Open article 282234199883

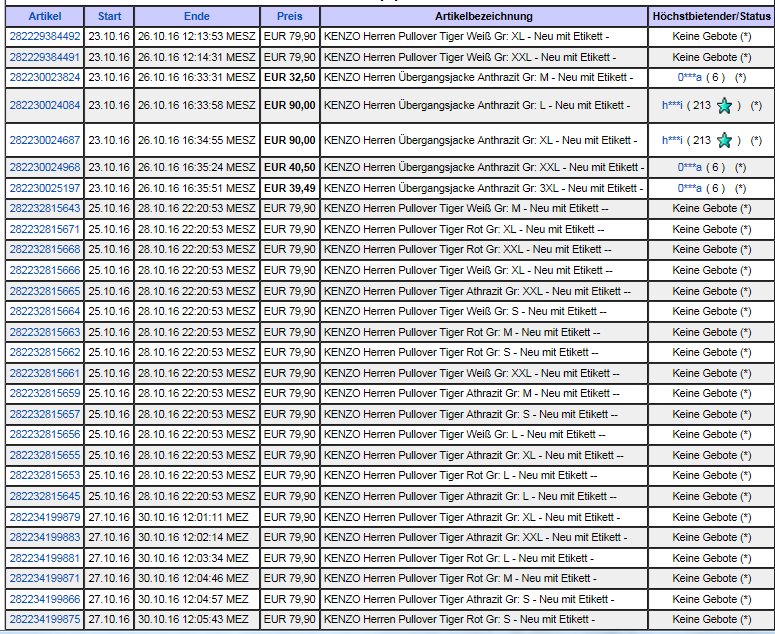44,537
